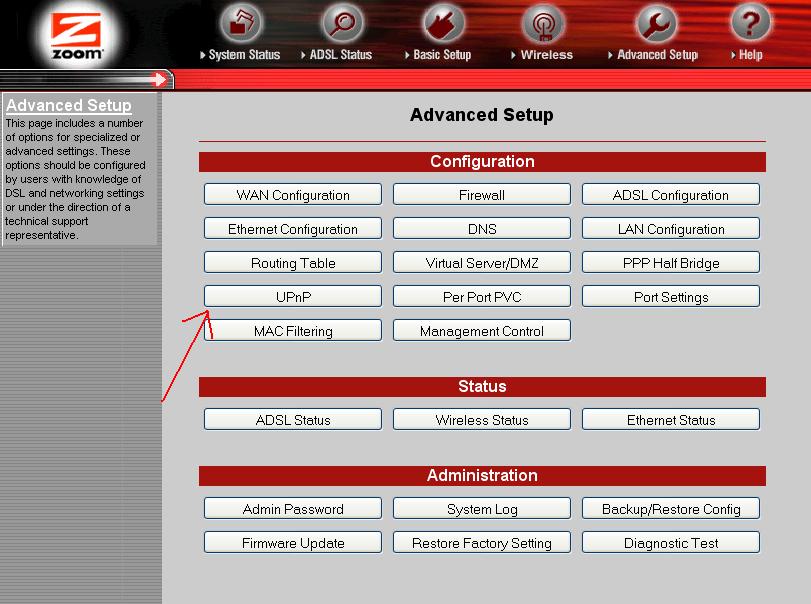The height and width of the screenshot is (604, 811).
Task: Click the Configuration section header
Action: click(x=482, y=162)
